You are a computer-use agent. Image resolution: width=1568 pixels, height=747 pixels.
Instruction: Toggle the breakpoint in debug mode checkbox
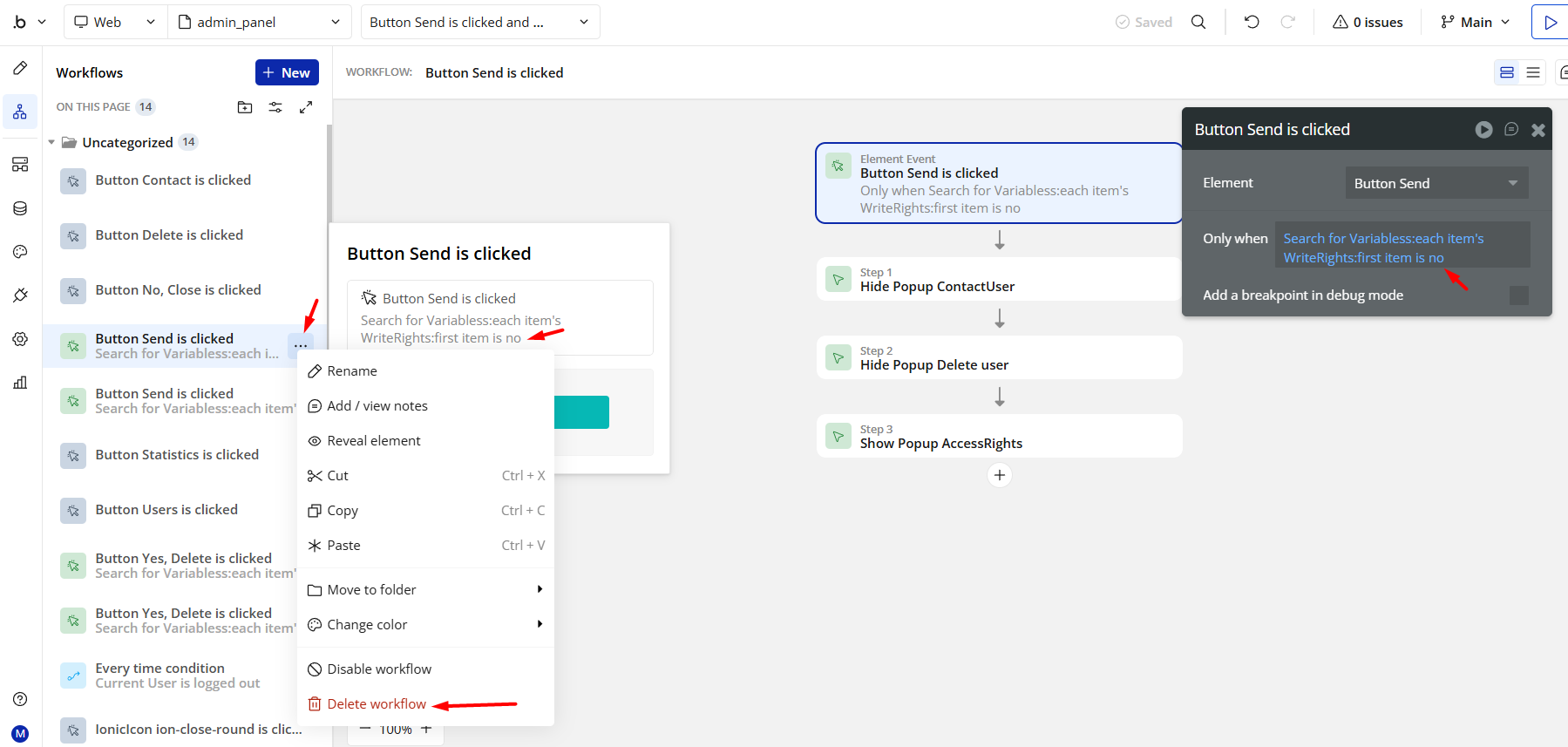[x=1518, y=295]
